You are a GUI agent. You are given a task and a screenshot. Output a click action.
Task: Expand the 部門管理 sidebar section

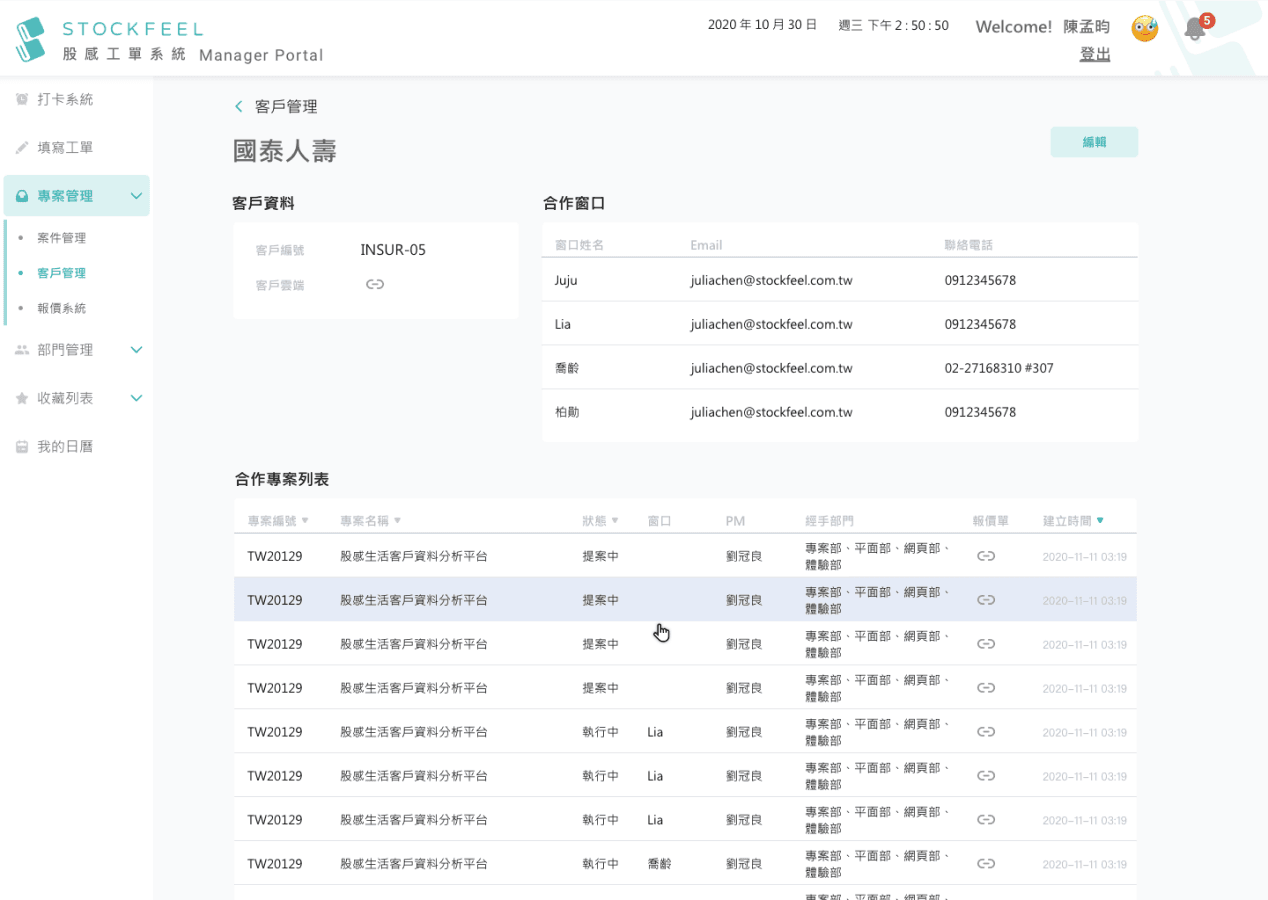coord(136,350)
